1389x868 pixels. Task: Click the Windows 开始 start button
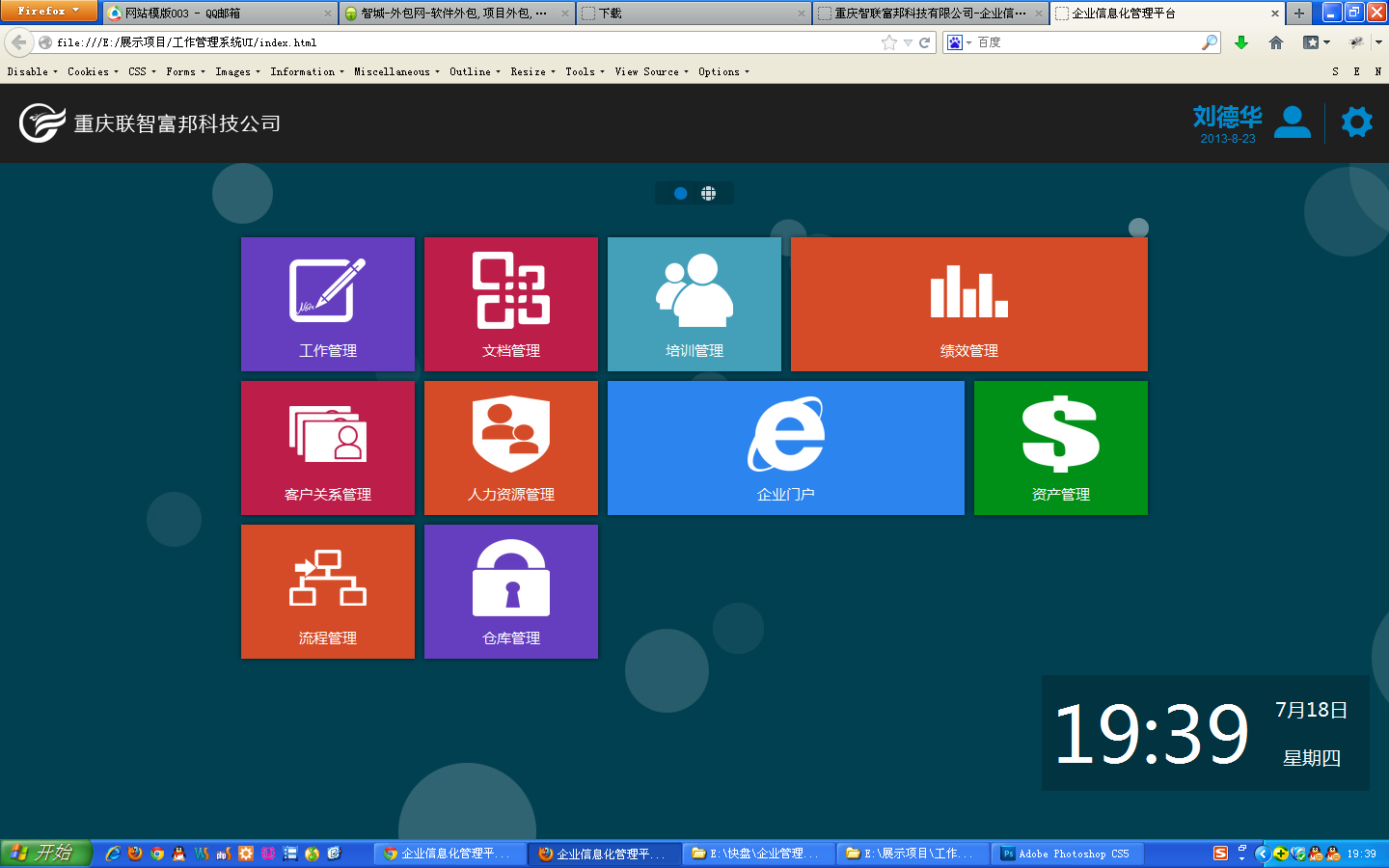click(x=46, y=854)
